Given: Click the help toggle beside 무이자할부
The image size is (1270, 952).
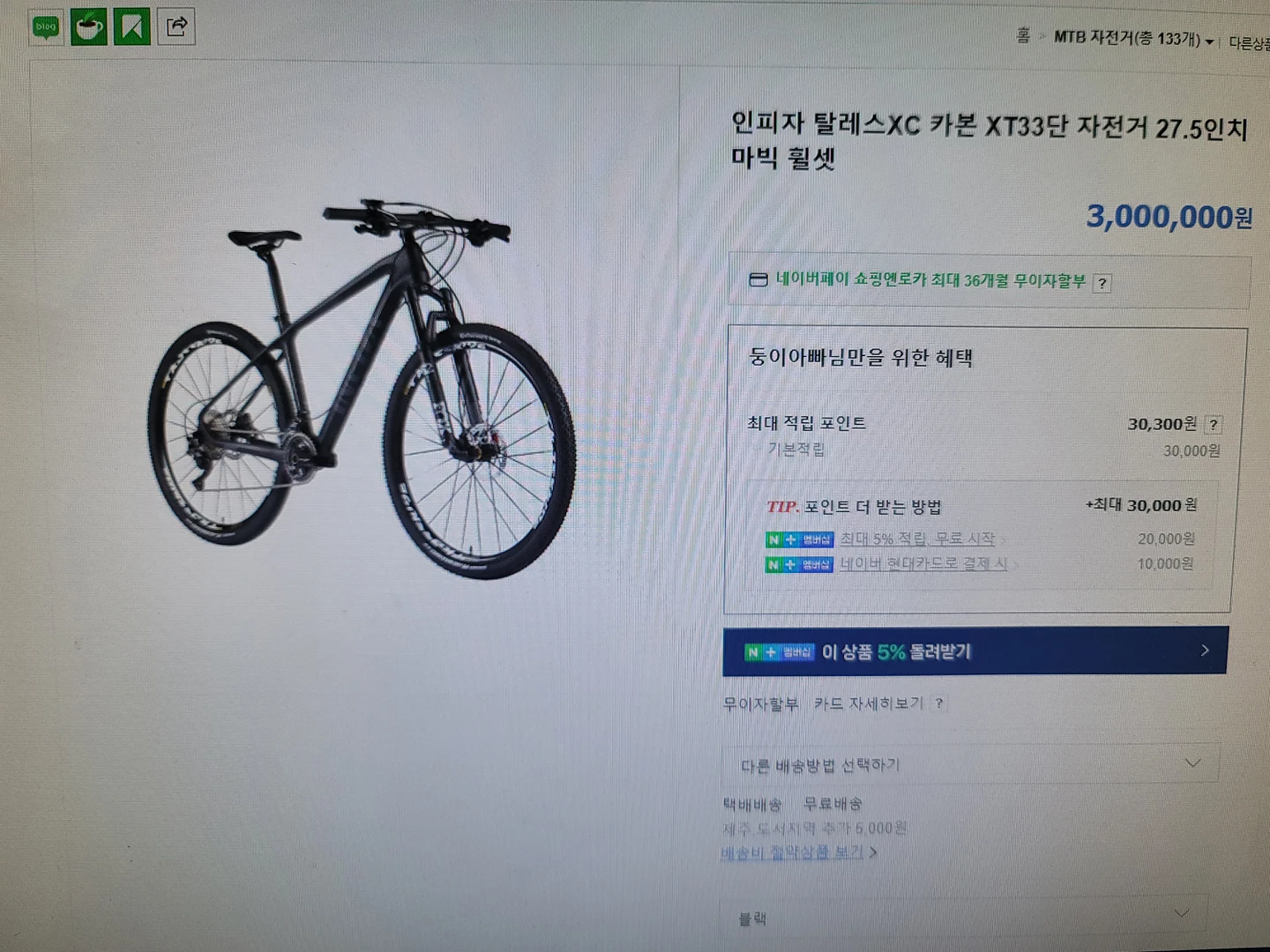Looking at the screenshot, I should 1101,283.
